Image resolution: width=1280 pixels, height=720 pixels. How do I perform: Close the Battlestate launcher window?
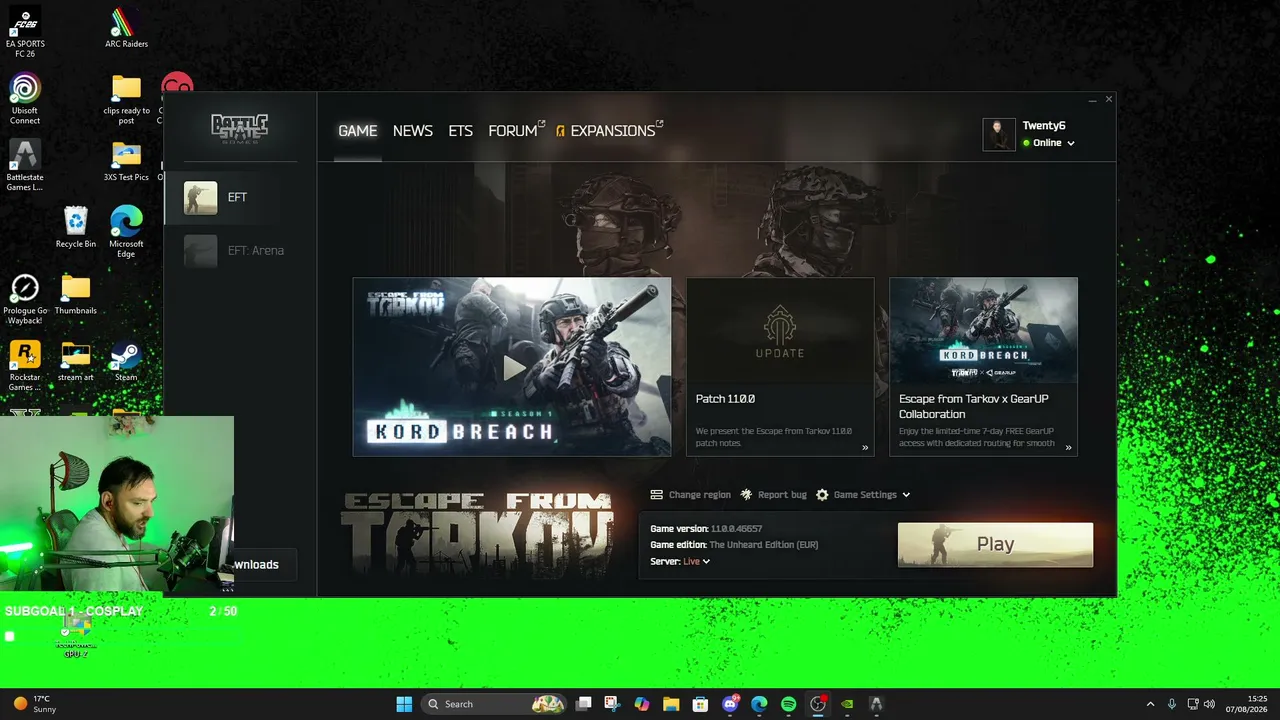1108,100
